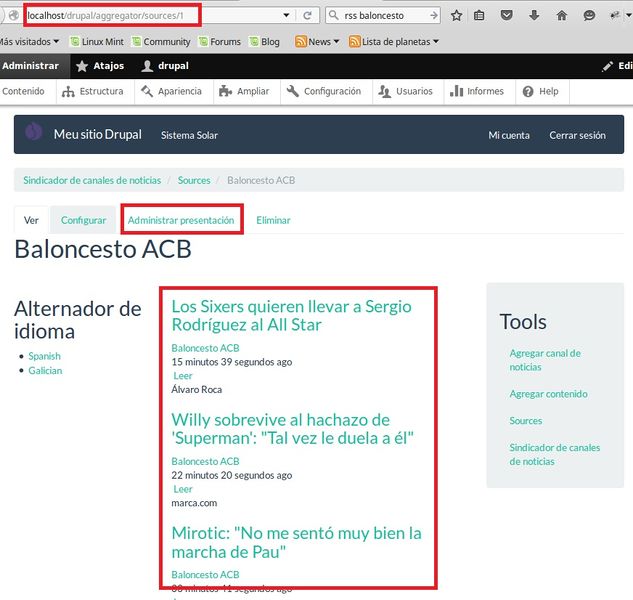Click the RSS icon beside News bookmark
Screen dimensions: 633x600
pyautogui.click(x=301, y=42)
